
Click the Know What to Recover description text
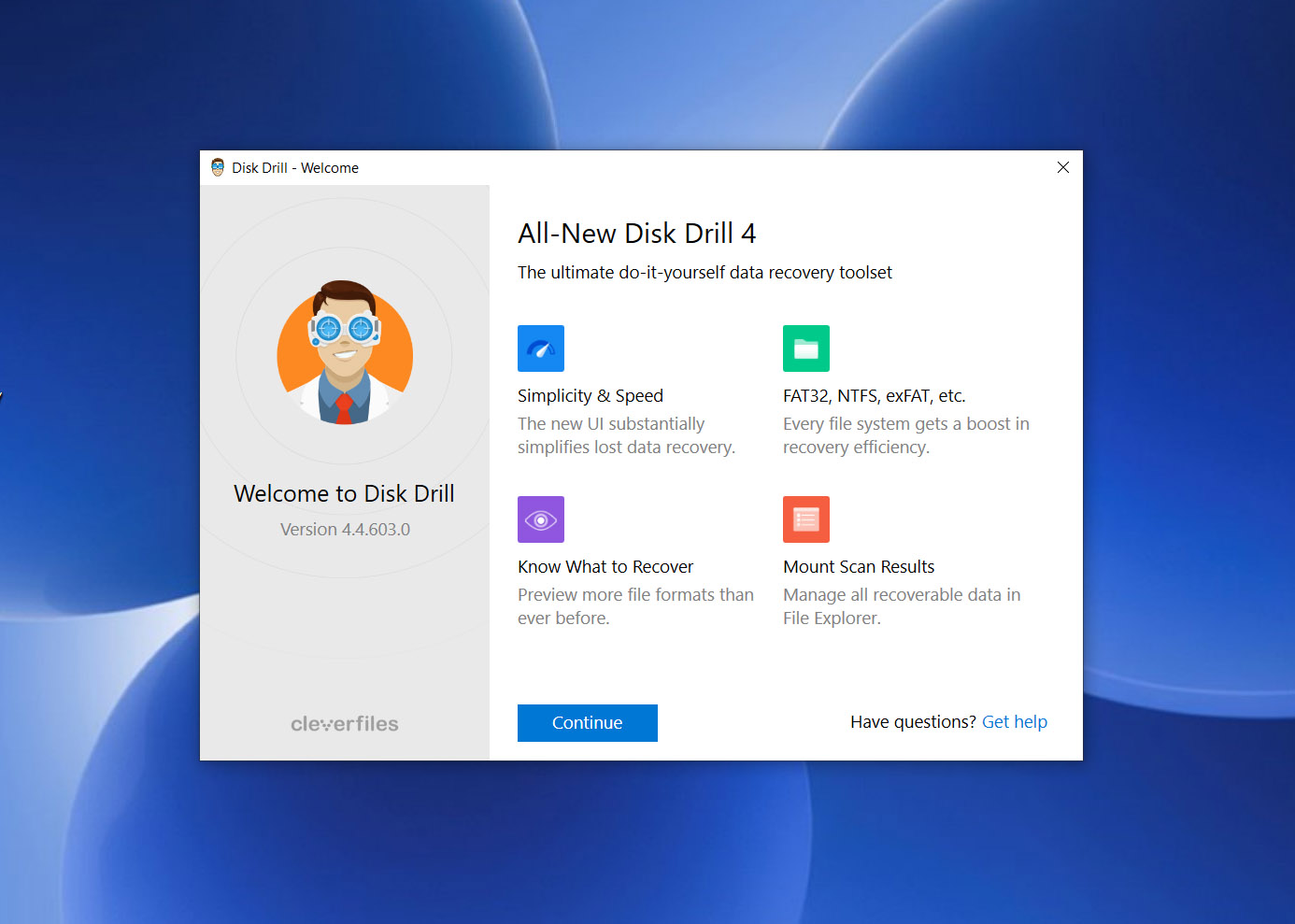(x=635, y=605)
